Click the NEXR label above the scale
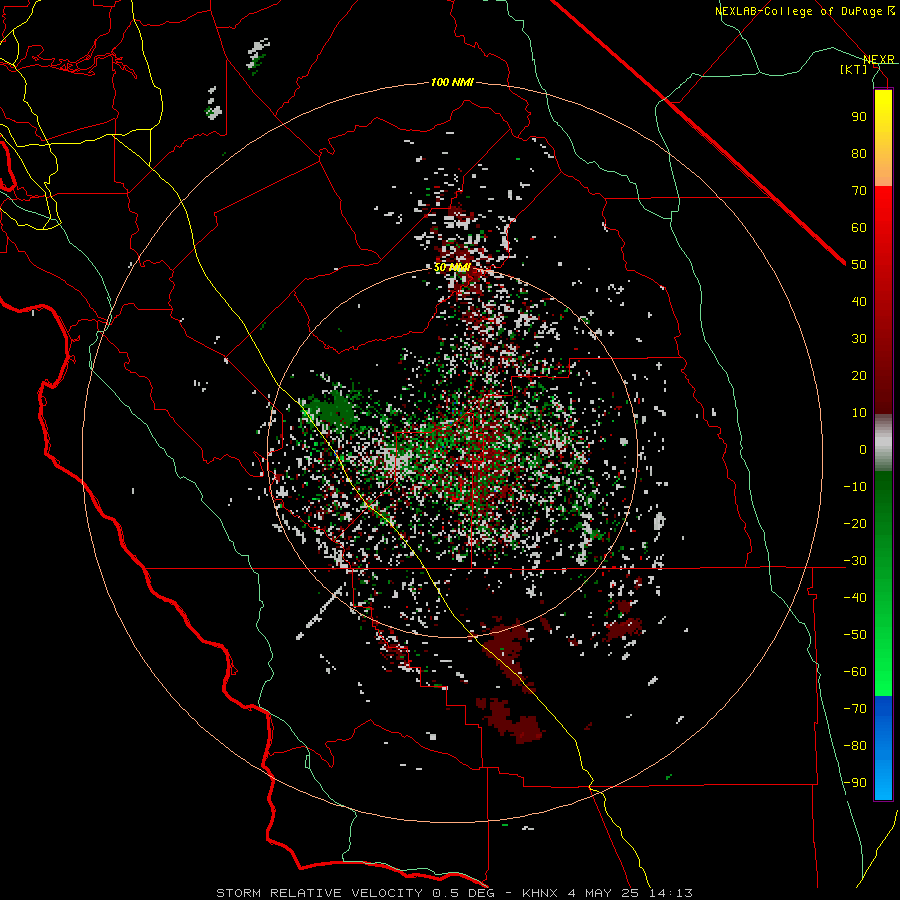Image resolution: width=900 pixels, height=900 pixels. (879, 59)
